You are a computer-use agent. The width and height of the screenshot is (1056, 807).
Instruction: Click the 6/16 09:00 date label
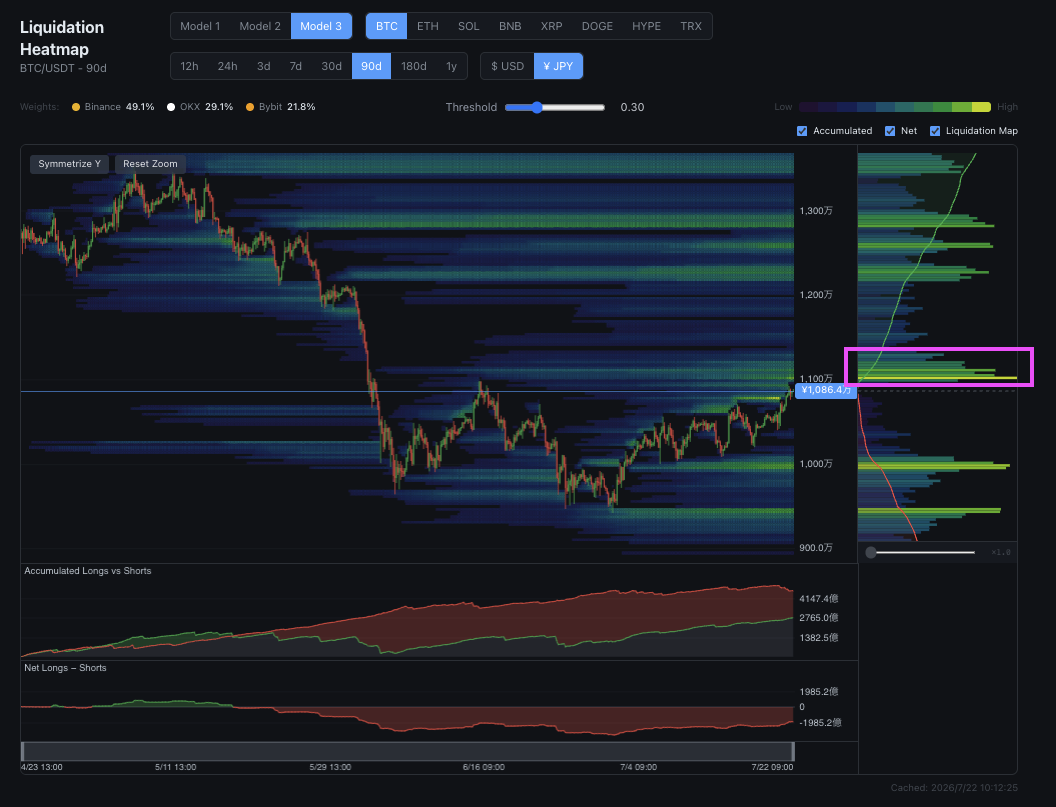click(x=484, y=767)
